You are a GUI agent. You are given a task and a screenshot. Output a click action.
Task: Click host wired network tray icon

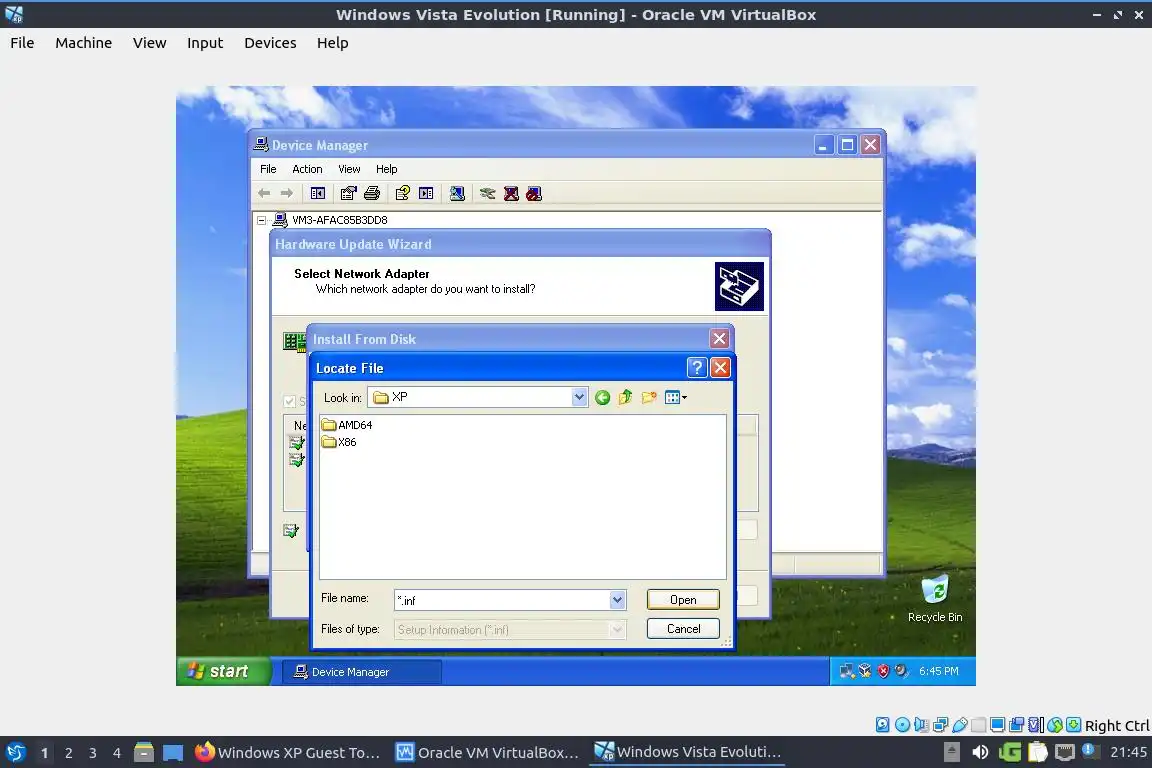pyautogui.click(x=1065, y=752)
